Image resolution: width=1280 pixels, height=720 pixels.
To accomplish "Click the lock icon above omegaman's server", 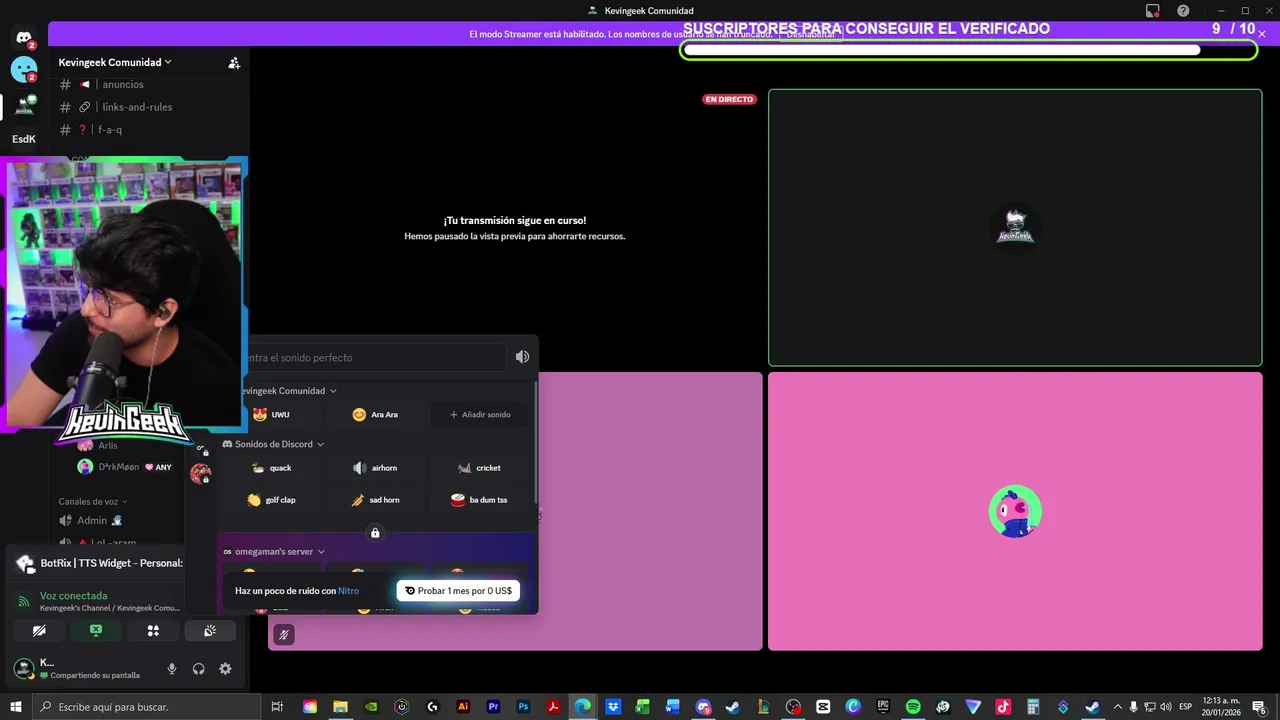I will tap(375, 533).
